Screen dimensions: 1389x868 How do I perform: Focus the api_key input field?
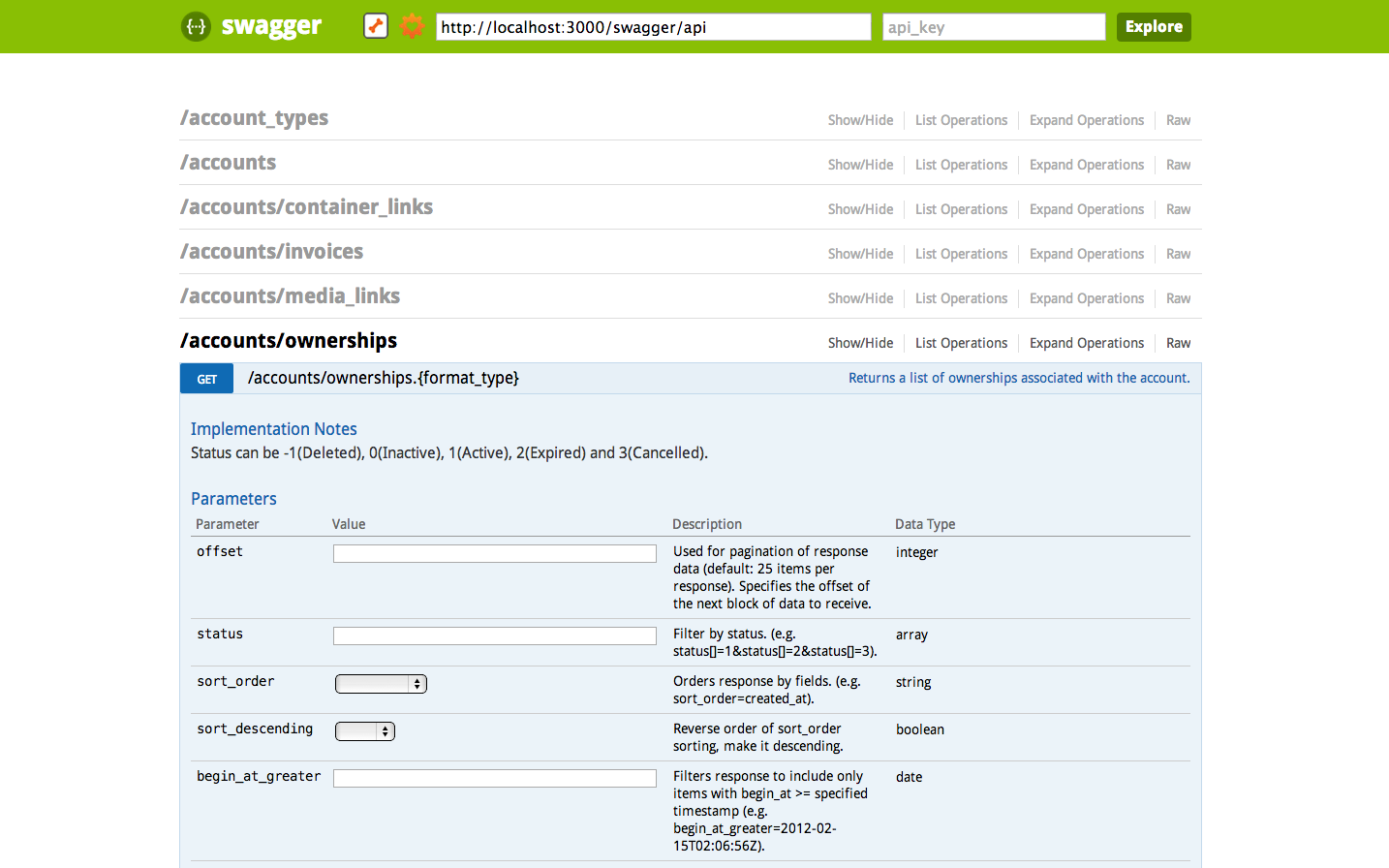pos(993,27)
